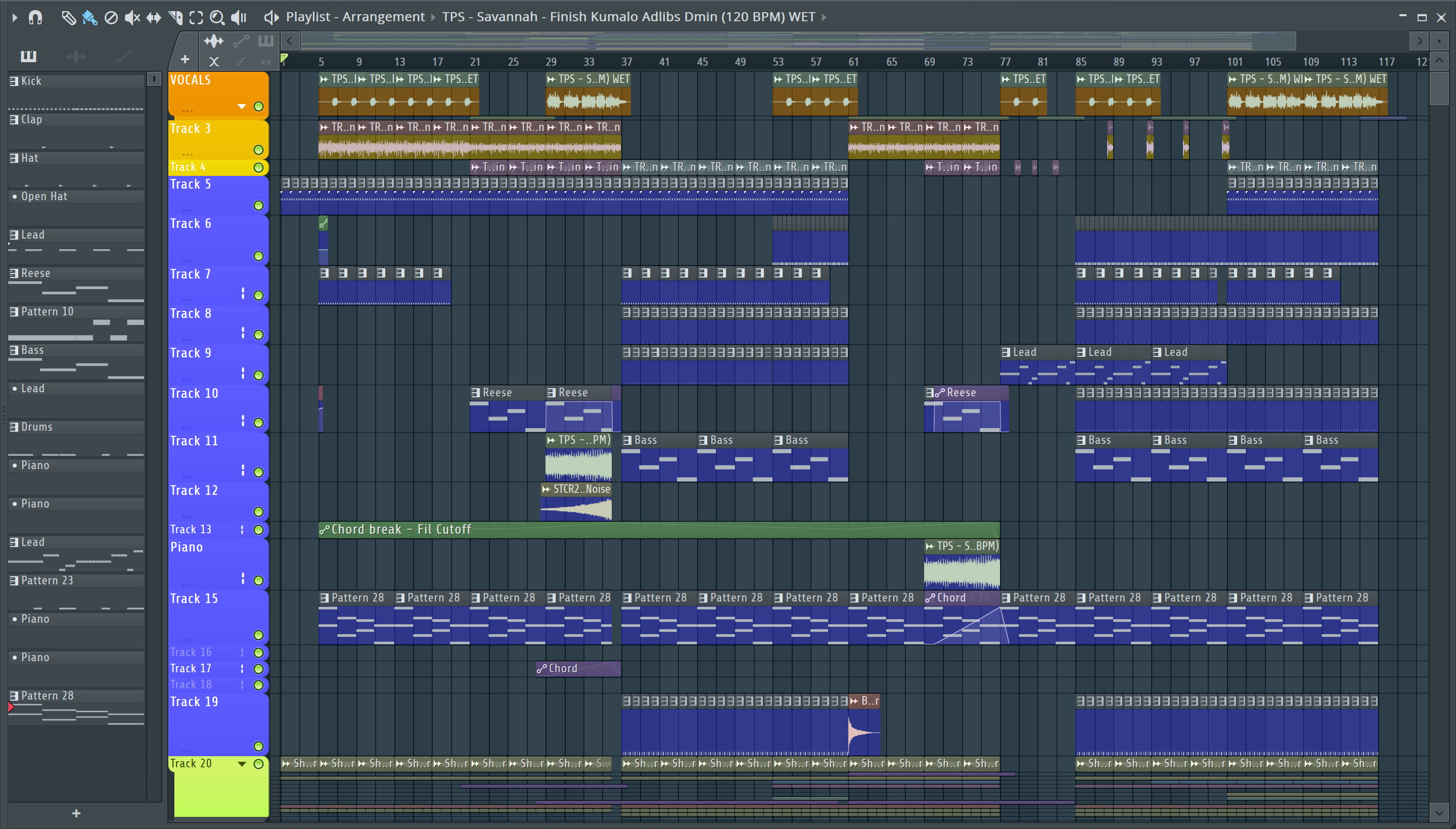Image resolution: width=1456 pixels, height=829 pixels.
Task: Mute Track 3 using its green light
Action: coord(258,150)
